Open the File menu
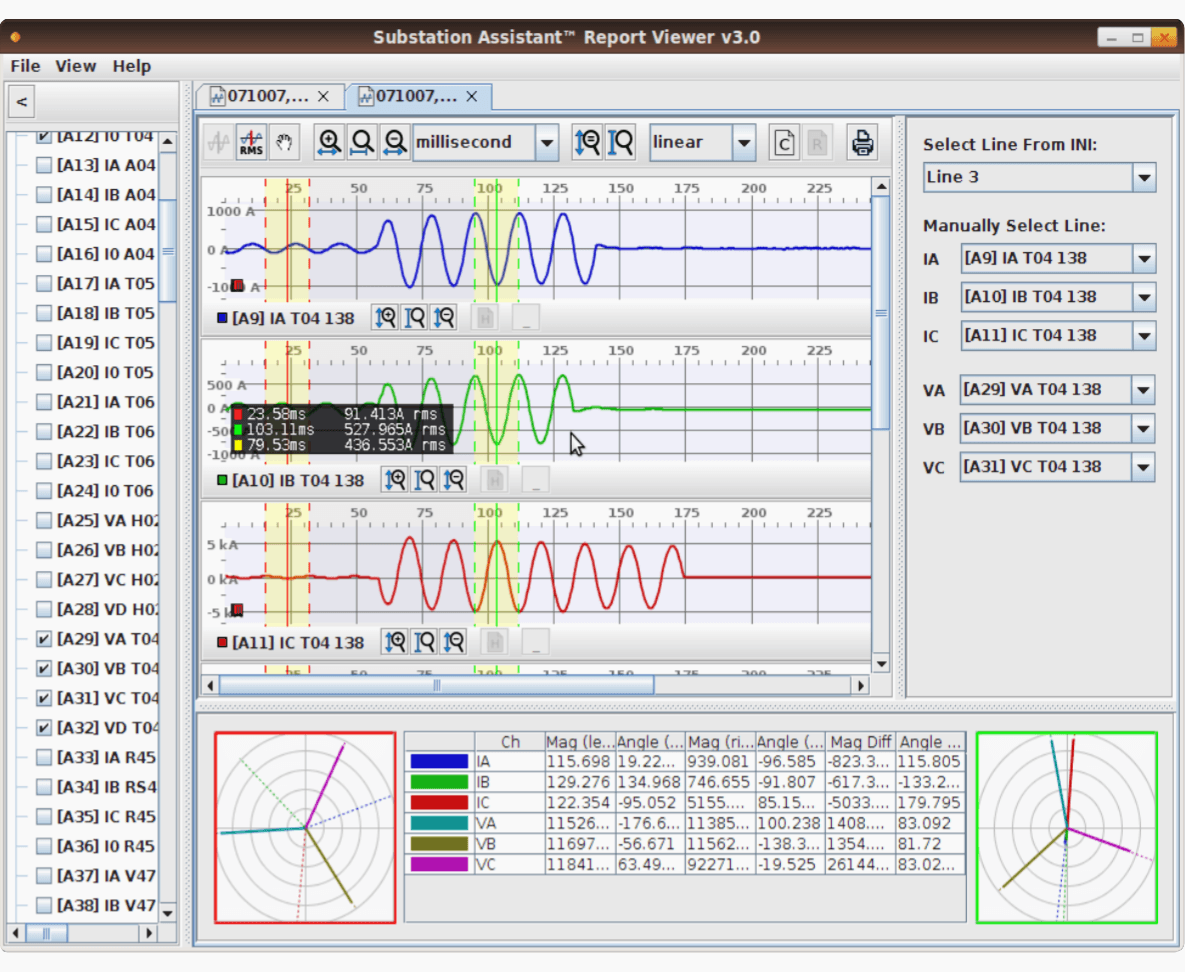The height and width of the screenshot is (972, 1185). point(26,66)
